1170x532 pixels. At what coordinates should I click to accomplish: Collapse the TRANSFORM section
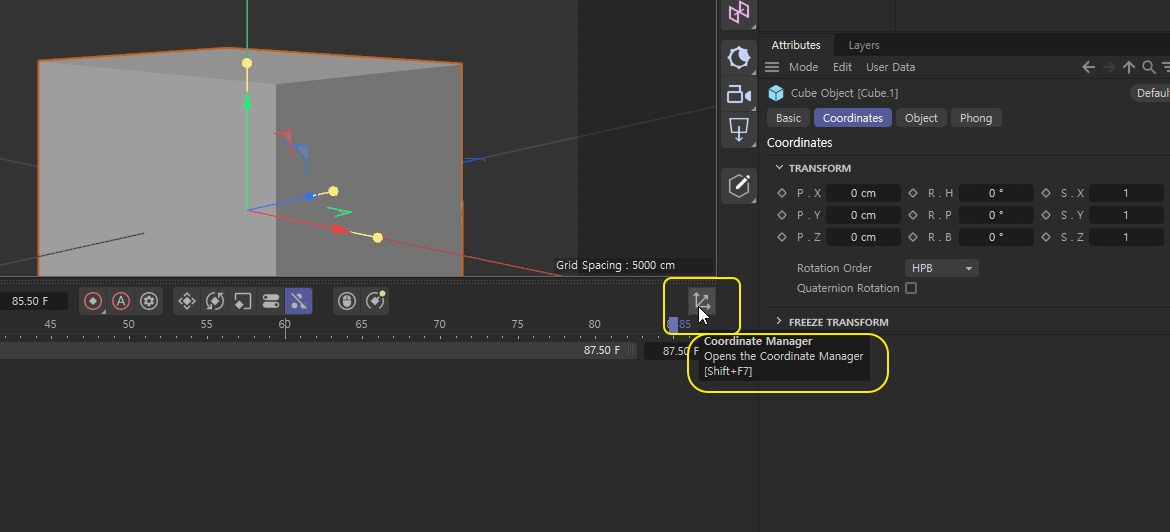779,168
